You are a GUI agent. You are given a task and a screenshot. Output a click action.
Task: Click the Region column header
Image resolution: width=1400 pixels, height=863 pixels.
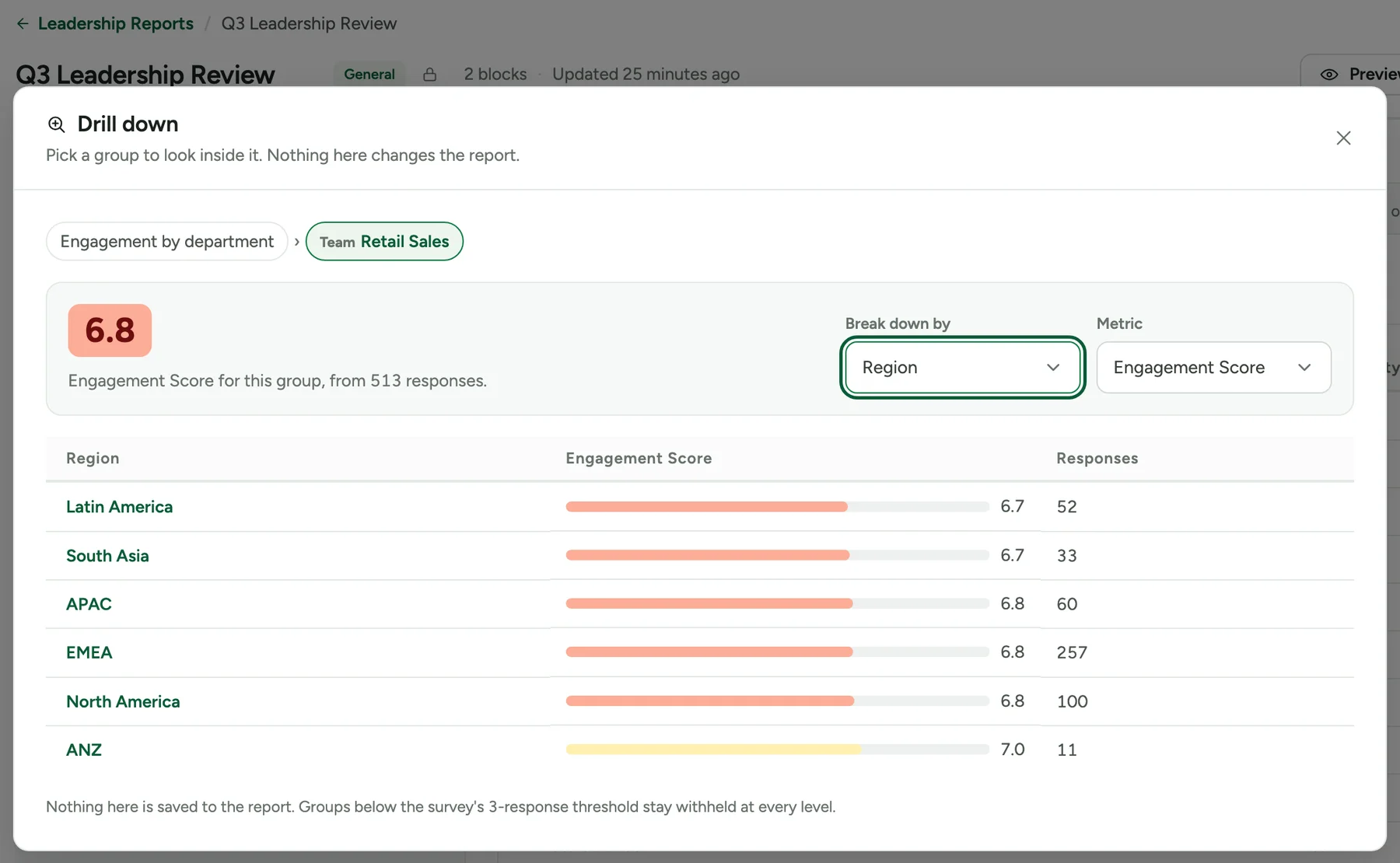[93, 459]
